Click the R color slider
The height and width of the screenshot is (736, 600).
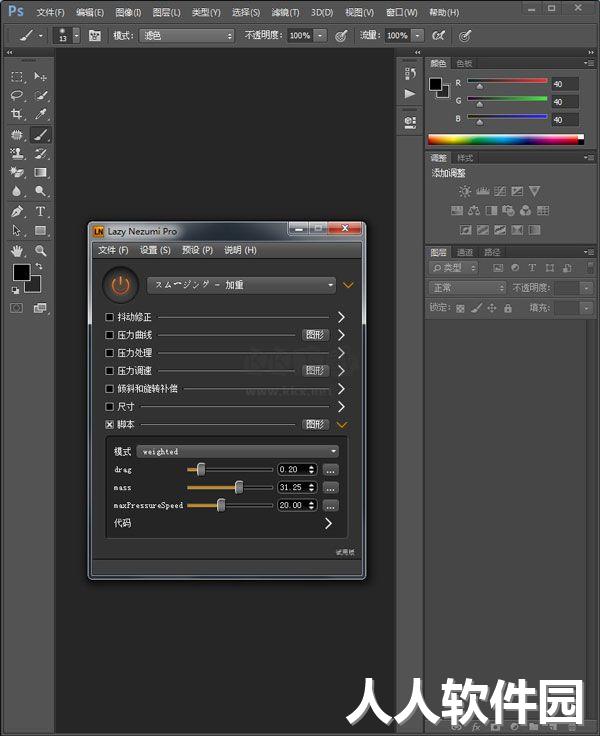click(x=507, y=81)
